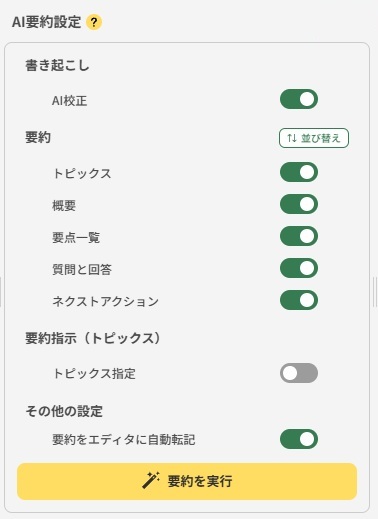Toggle off 質問と回答 switch
The height and width of the screenshot is (519, 378).
[299, 268]
